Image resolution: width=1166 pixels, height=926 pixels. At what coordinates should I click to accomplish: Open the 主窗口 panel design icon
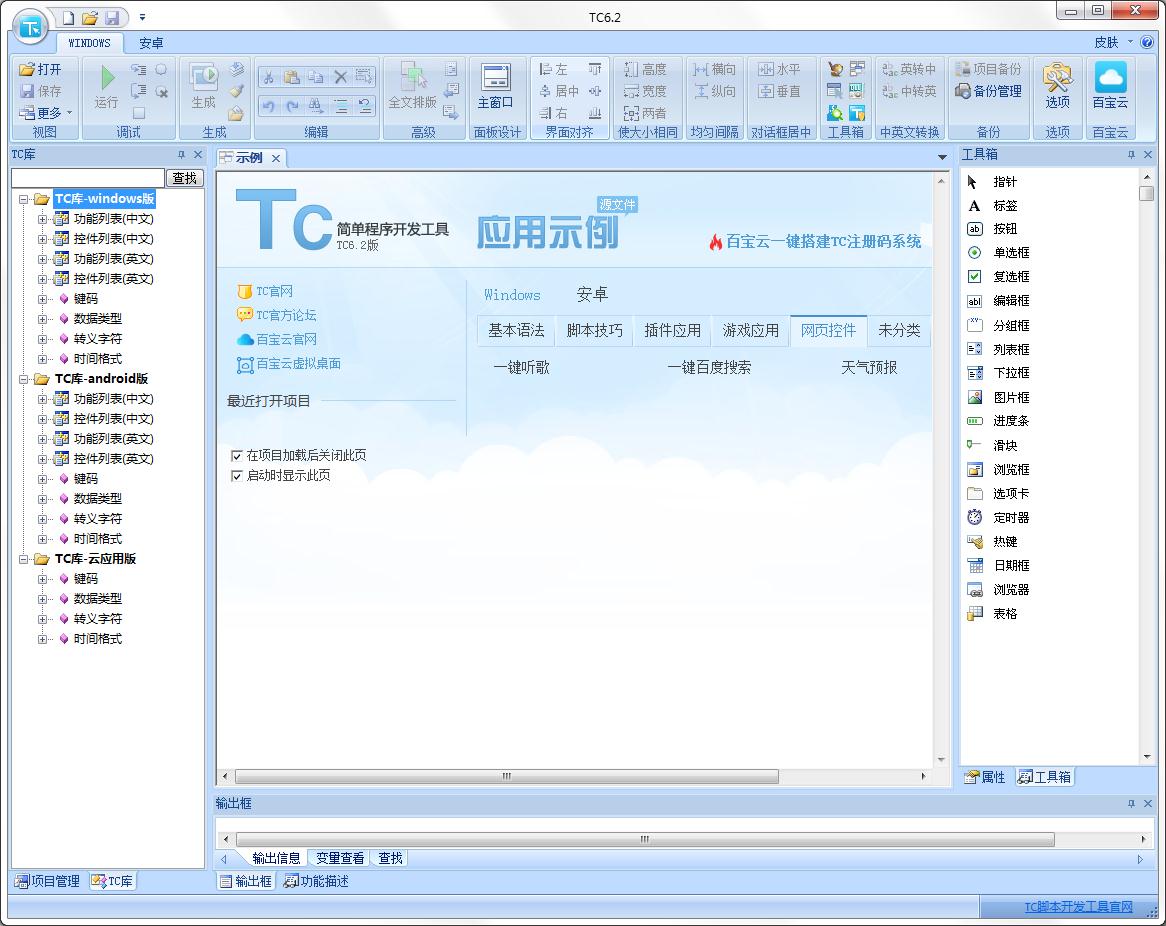[x=495, y=78]
